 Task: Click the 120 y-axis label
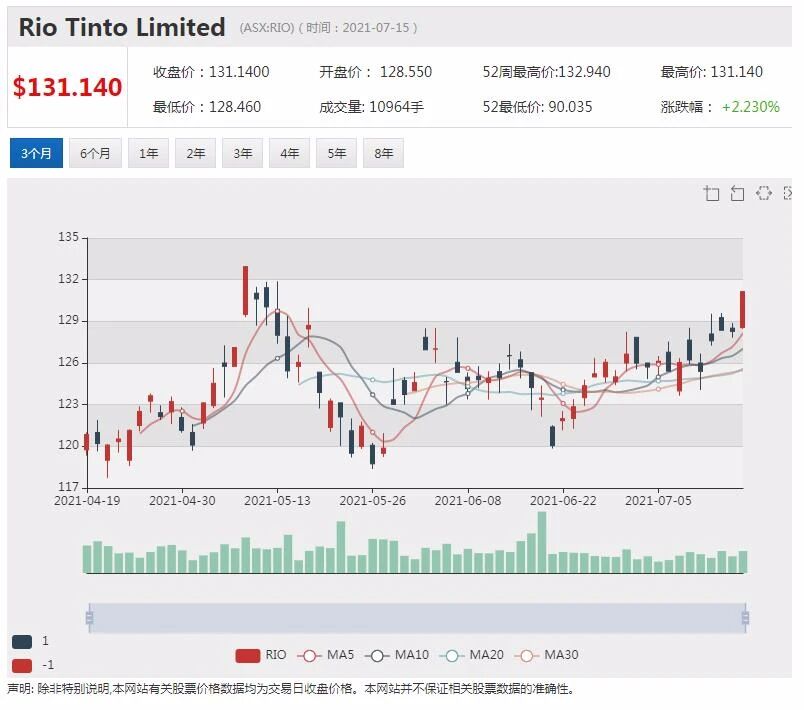68,445
